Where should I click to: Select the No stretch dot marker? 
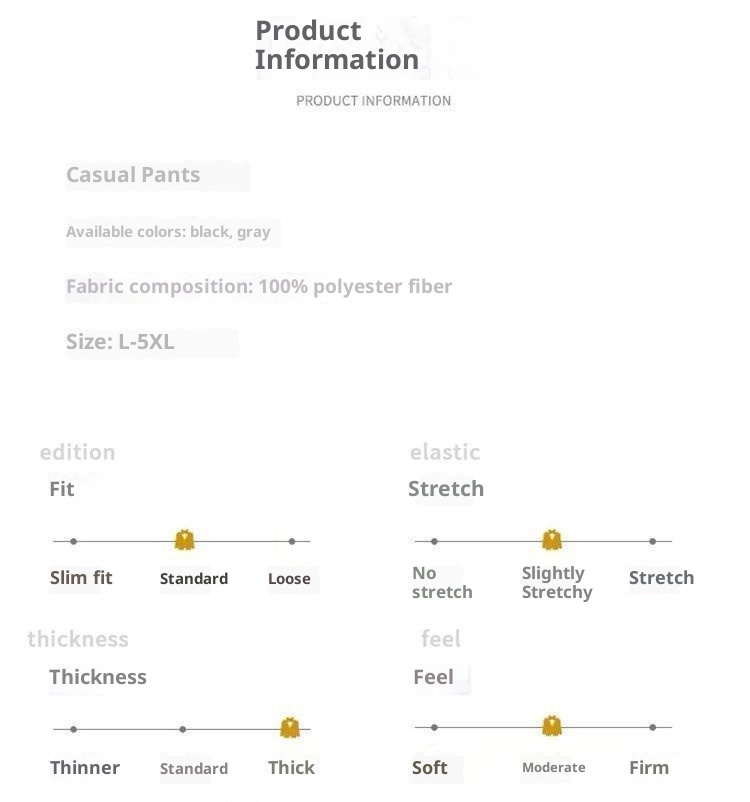coord(434,541)
